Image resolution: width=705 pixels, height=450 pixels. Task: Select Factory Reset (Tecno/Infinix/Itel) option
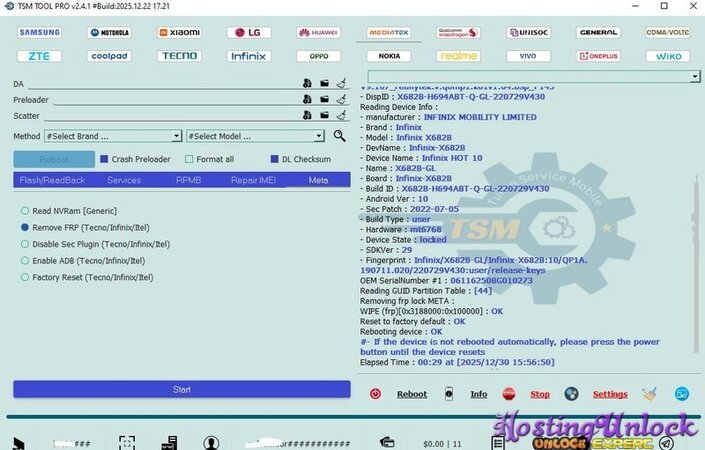click(23, 277)
